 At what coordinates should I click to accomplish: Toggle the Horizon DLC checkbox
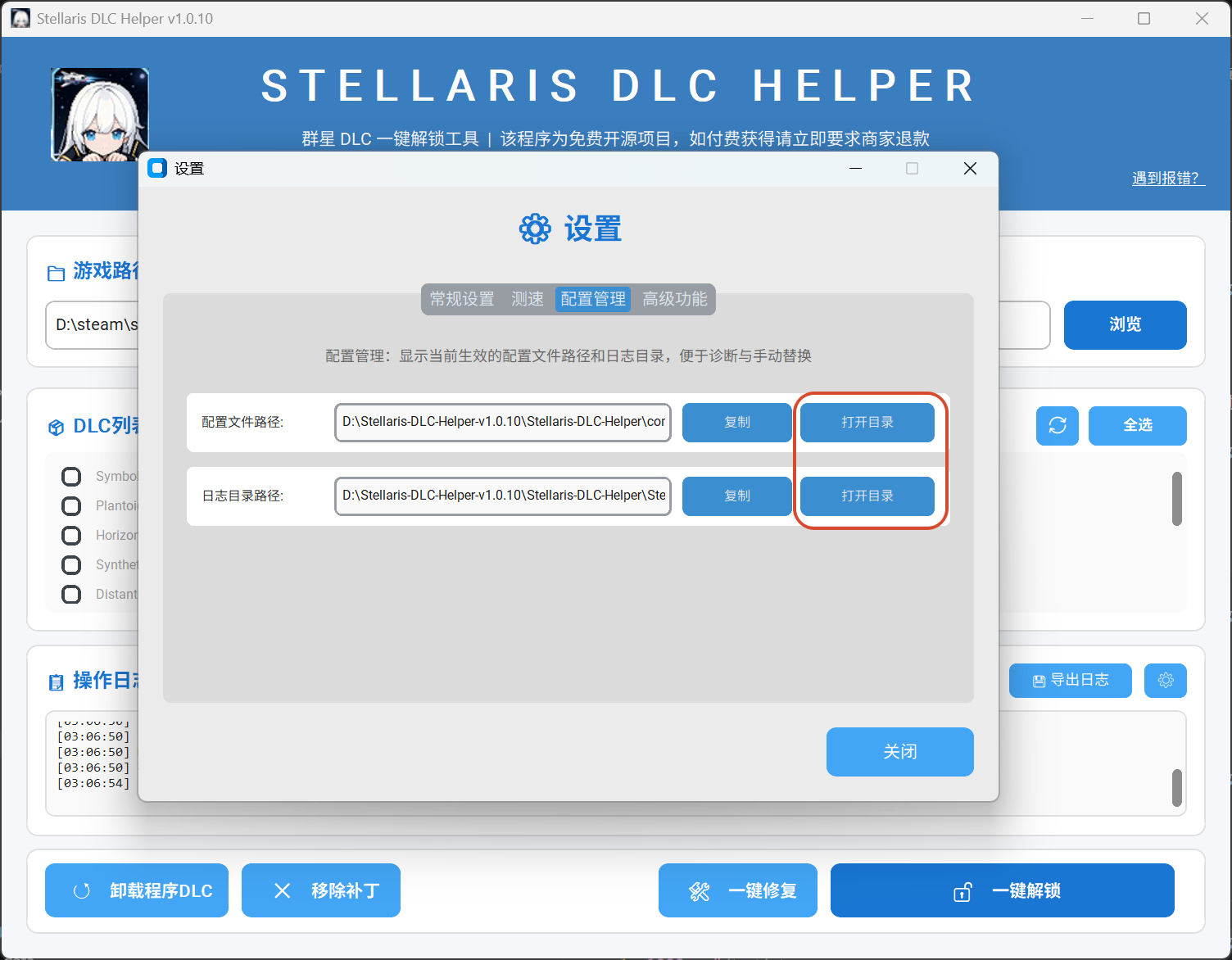tap(72, 536)
